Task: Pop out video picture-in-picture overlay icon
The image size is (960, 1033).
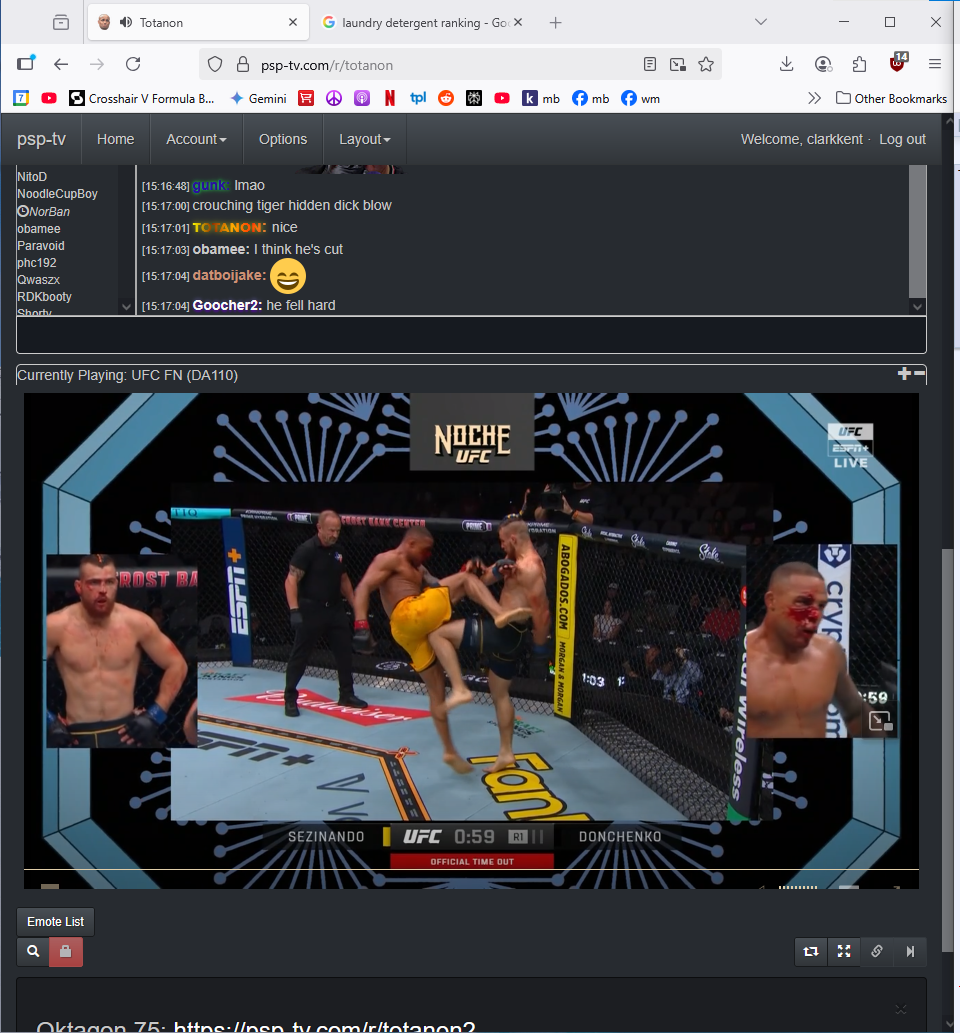Action: point(880,721)
